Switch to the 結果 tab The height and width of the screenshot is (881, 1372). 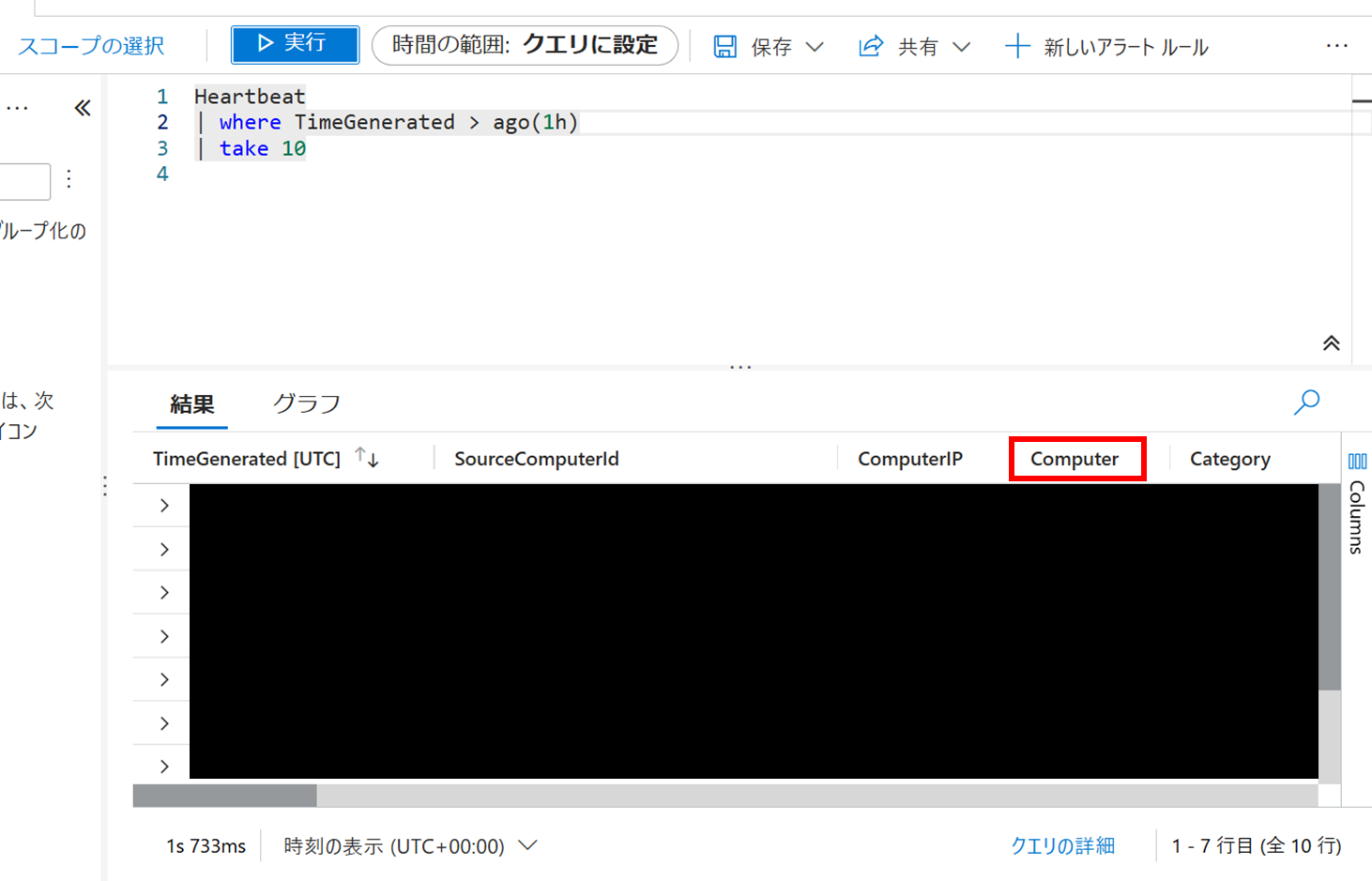[x=192, y=404]
